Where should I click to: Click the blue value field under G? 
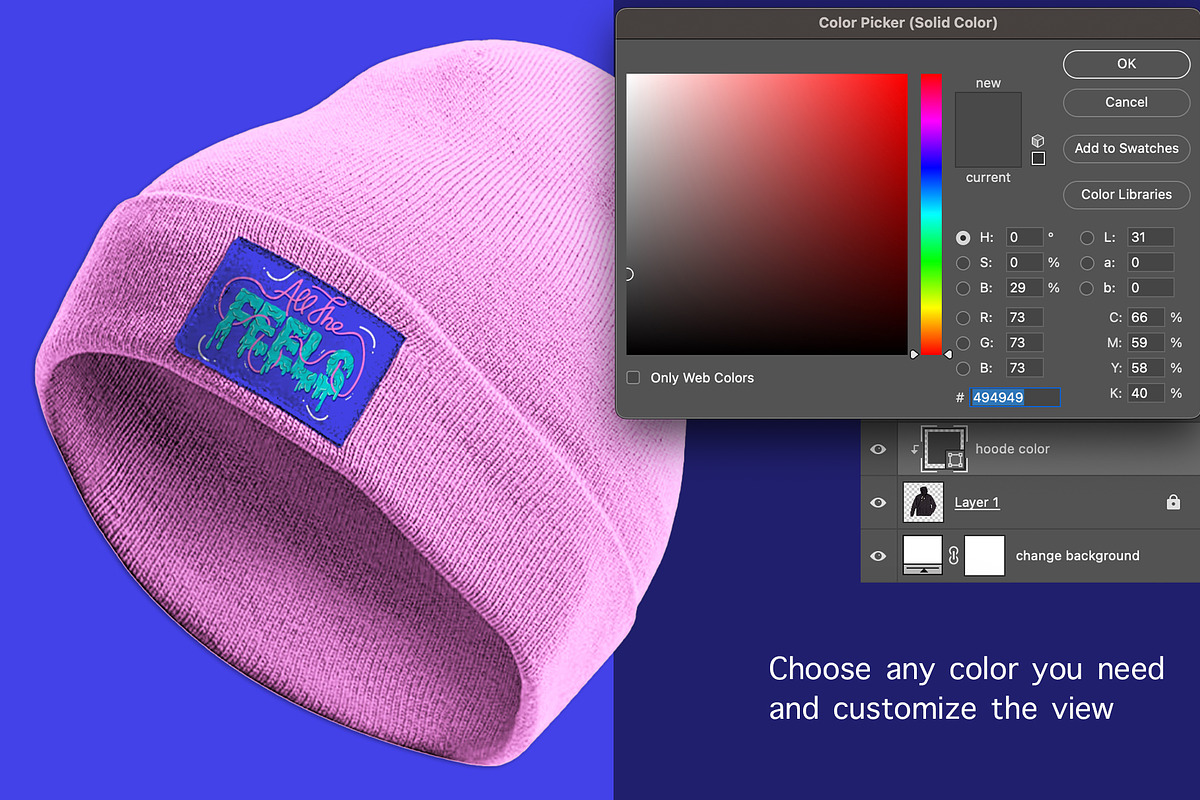tap(1024, 368)
